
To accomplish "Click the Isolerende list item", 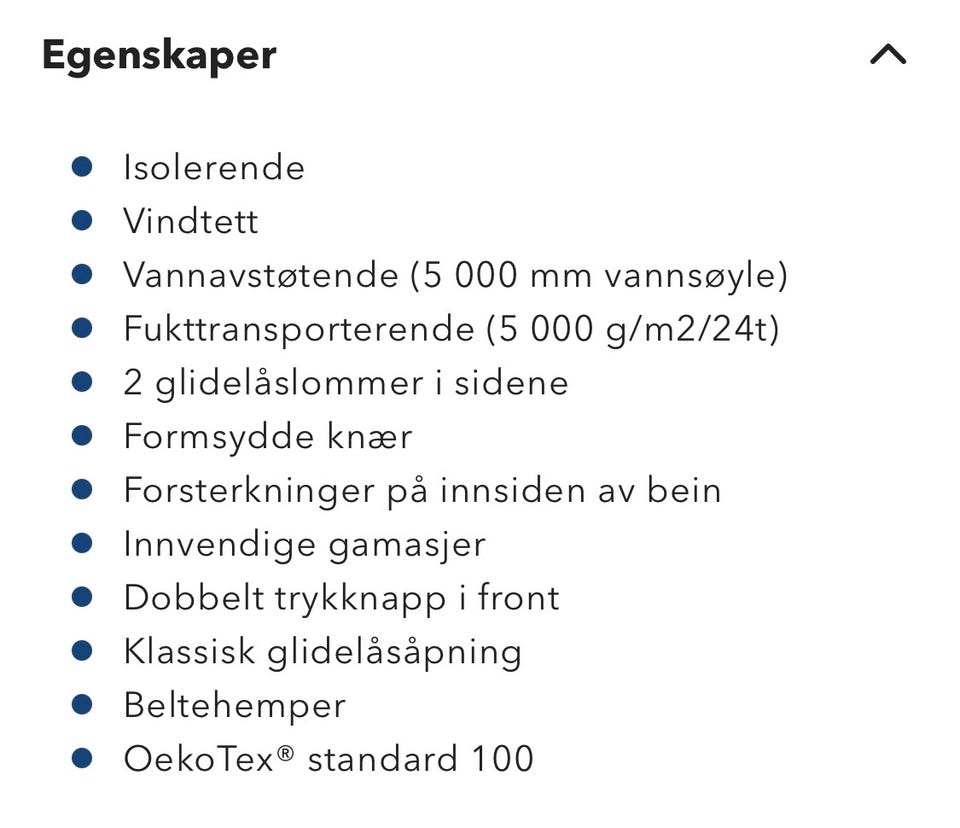I will coord(213,167).
